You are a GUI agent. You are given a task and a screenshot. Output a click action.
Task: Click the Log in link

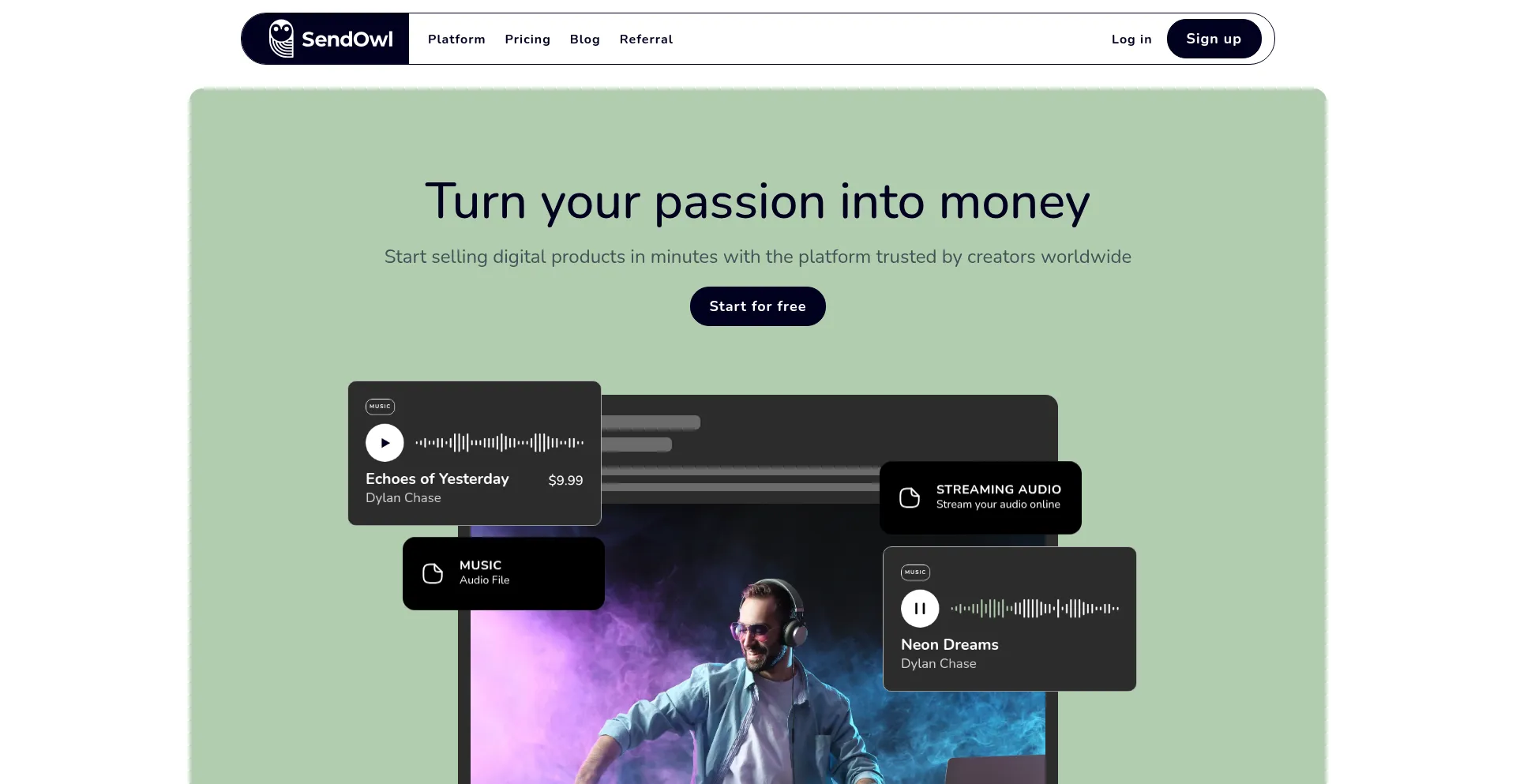1131,39
